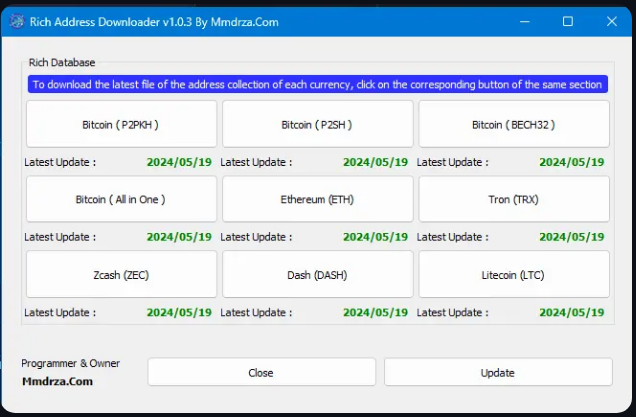Click the Tron (TRX) button

(513, 199)
